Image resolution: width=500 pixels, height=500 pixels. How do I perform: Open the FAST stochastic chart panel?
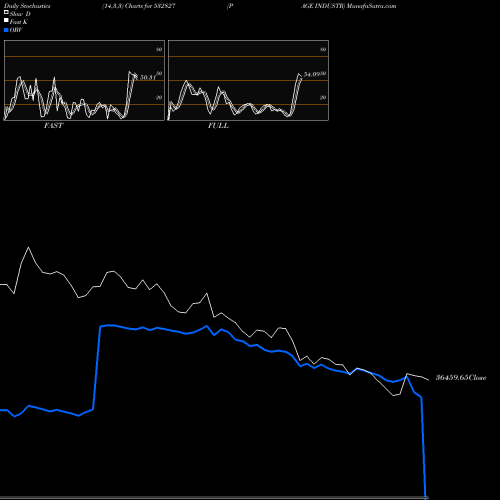click(84, 80)
